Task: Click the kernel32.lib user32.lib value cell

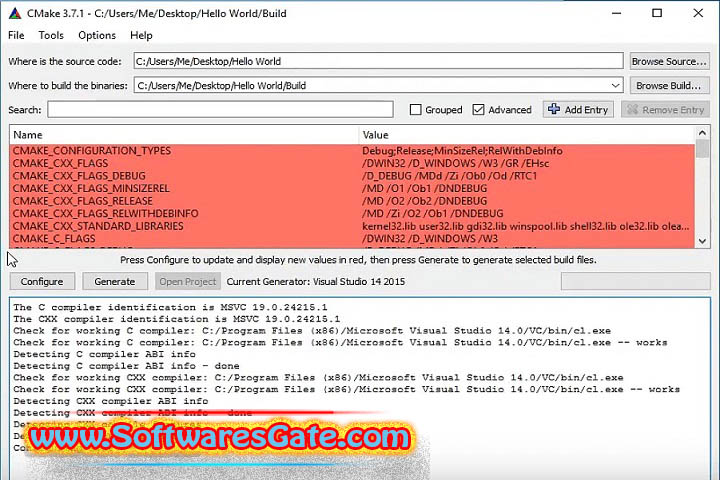Action: pos(526,226)
